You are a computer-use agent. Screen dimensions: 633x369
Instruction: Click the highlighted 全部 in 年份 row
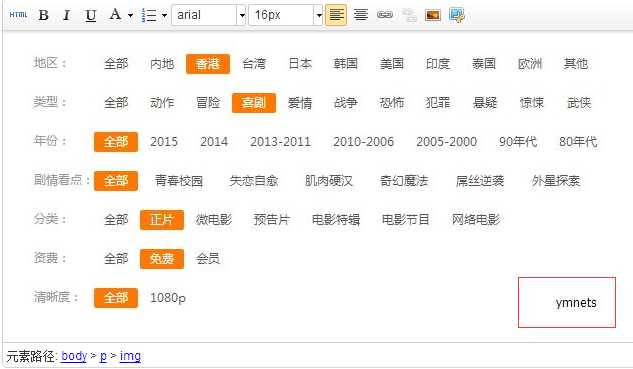point(116,142)
